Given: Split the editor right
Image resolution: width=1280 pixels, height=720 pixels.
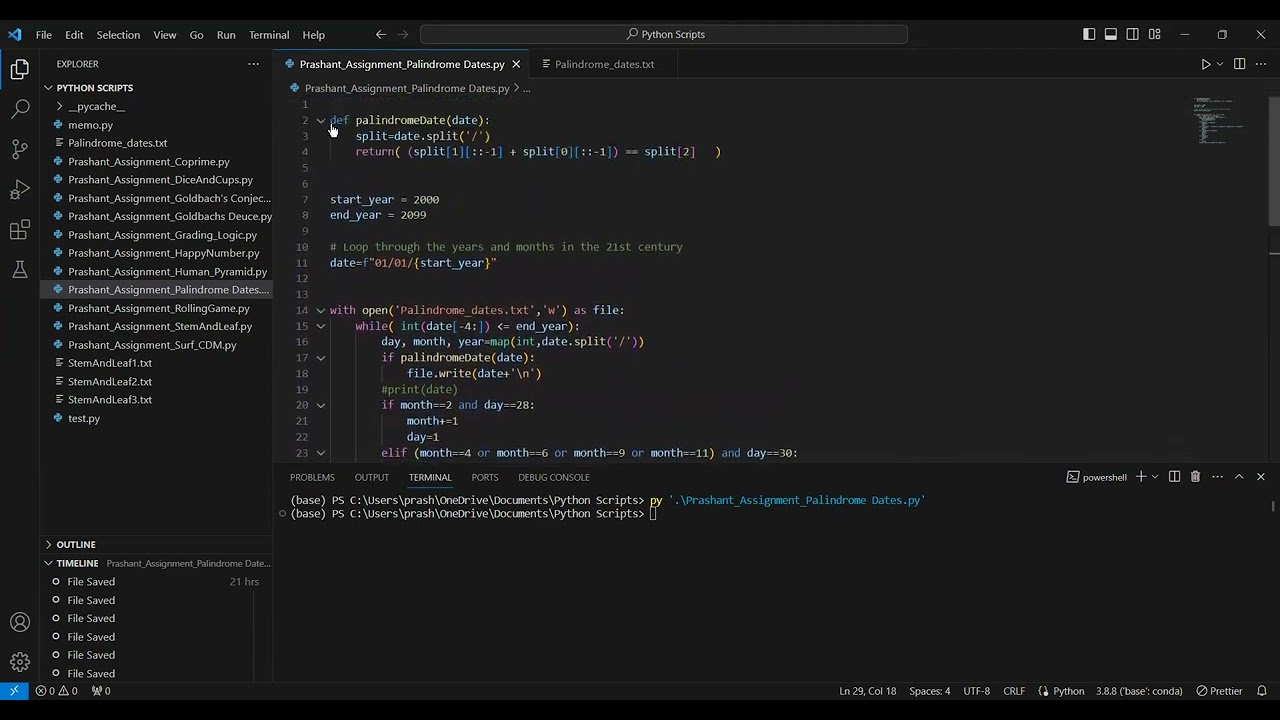Looking at the screenshot, I should pos(1239,64).
